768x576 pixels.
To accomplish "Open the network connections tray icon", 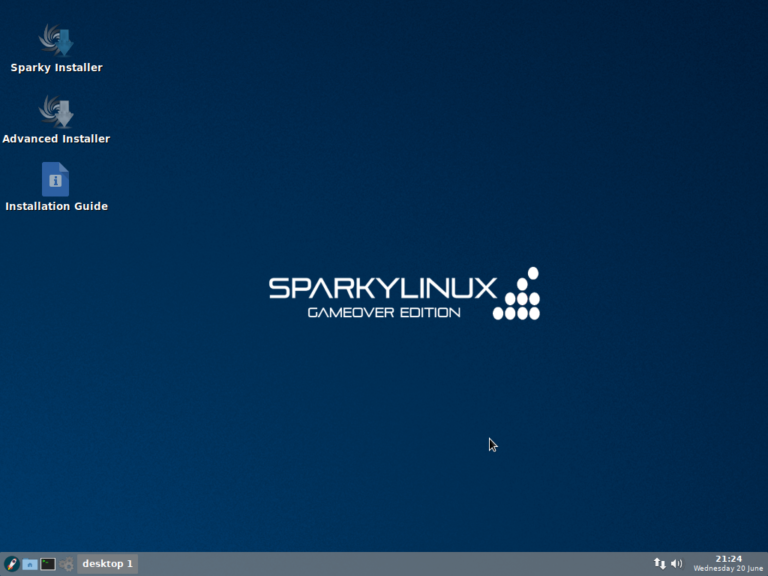I will [x=660, y=564].
